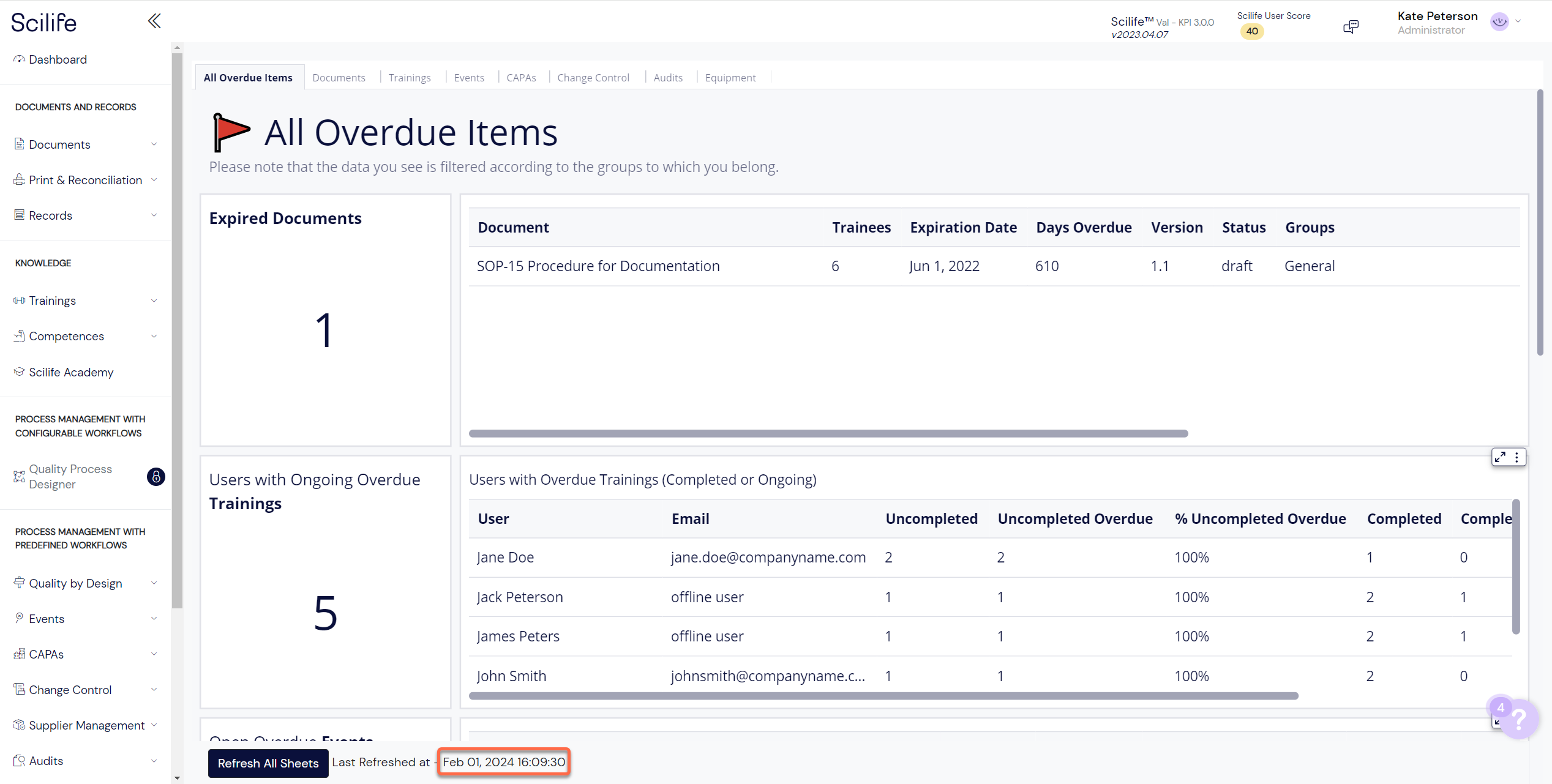Expand Print & Reconciliation chevron

154,180
